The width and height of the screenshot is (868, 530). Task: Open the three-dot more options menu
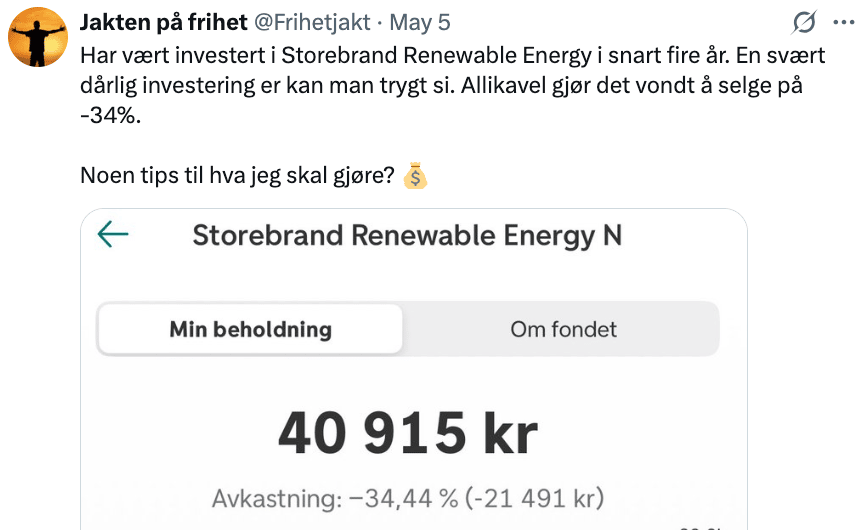[x=844, y=22]
